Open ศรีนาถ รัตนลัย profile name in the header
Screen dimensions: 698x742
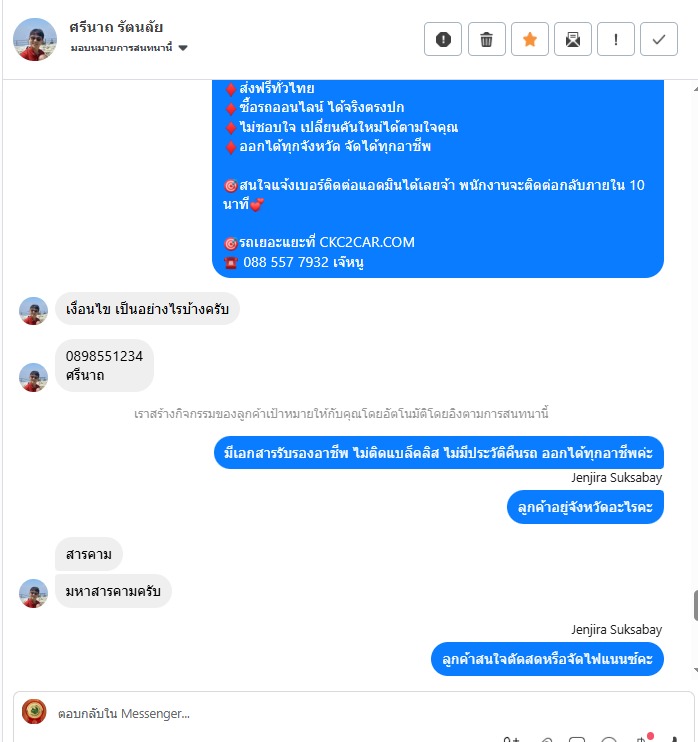[x=116, y=27]
